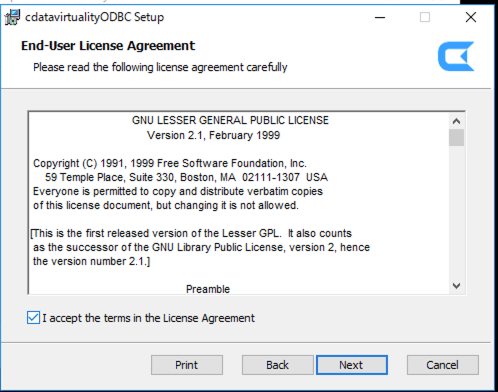
Task: Click the 'I accept the terms in the License Agreement' label
Action: (x=148, y=318)
